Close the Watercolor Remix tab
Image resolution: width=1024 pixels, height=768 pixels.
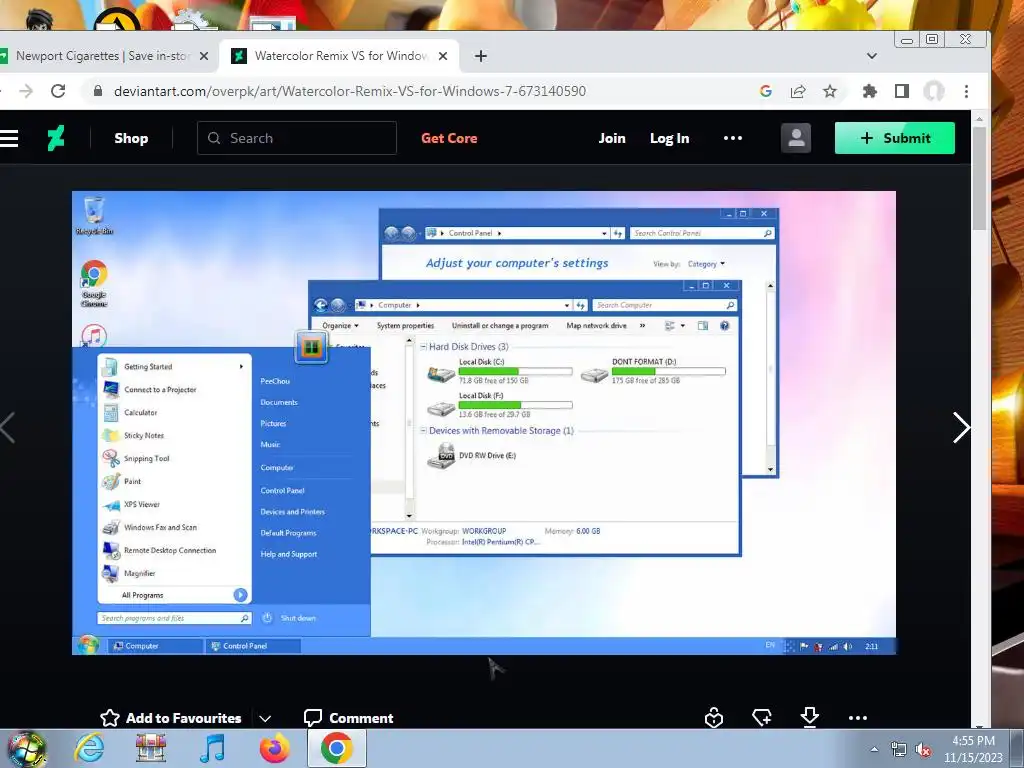[x=443, y=56]
